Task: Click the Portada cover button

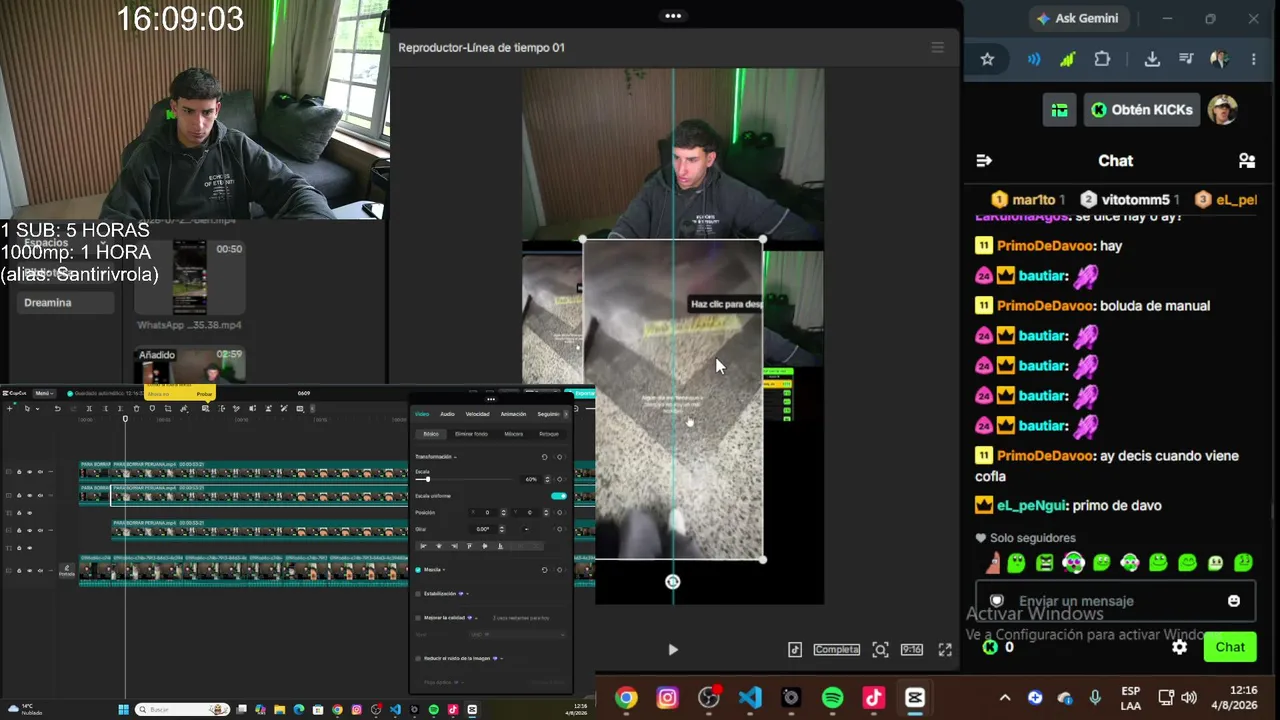Action: pos(66,571)
